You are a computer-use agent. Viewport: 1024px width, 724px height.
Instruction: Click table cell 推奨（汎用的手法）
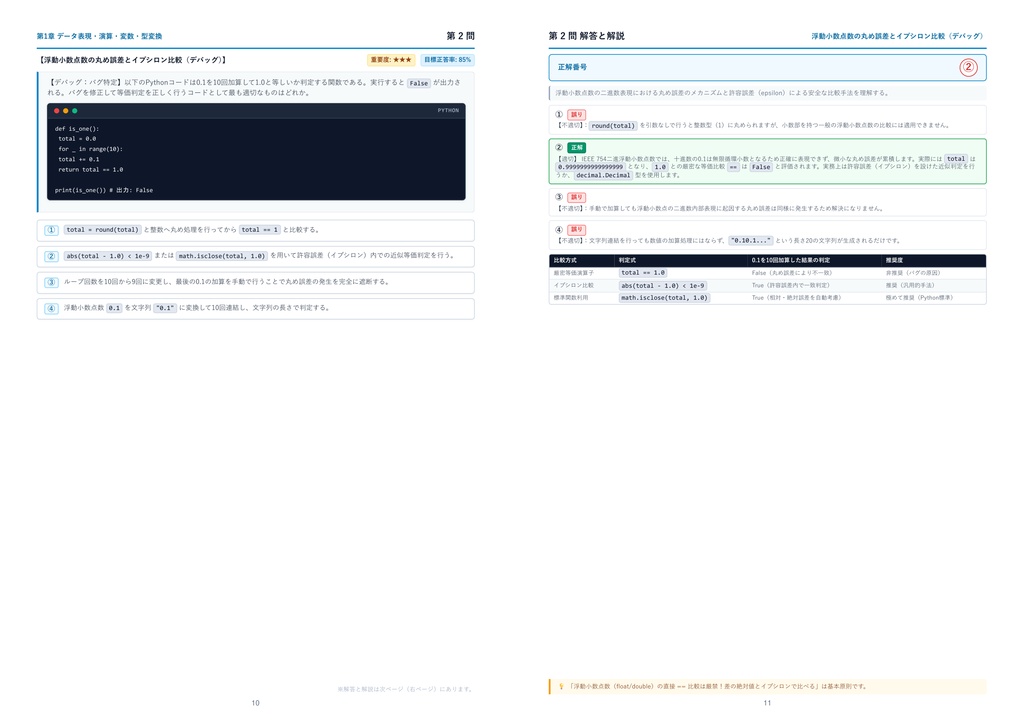910,285
